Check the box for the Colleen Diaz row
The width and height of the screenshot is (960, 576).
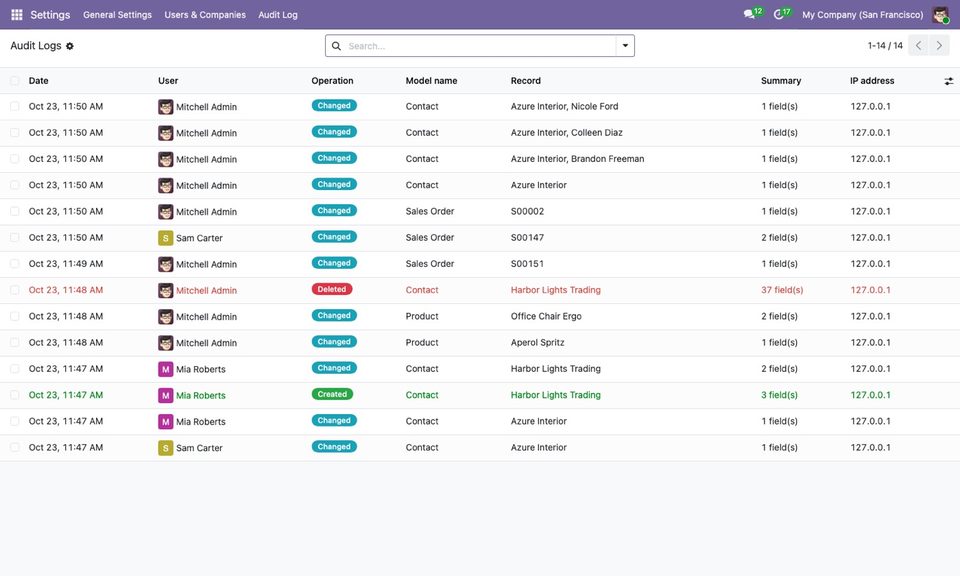[15, 133]
